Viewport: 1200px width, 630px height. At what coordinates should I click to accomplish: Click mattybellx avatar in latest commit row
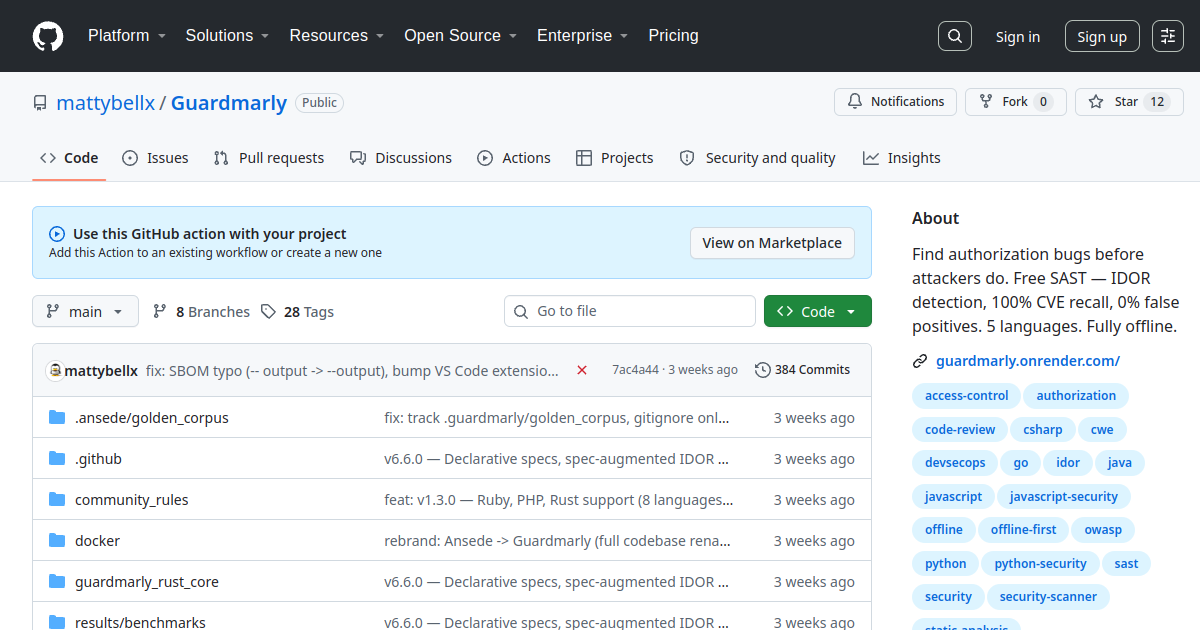(55, 370)
